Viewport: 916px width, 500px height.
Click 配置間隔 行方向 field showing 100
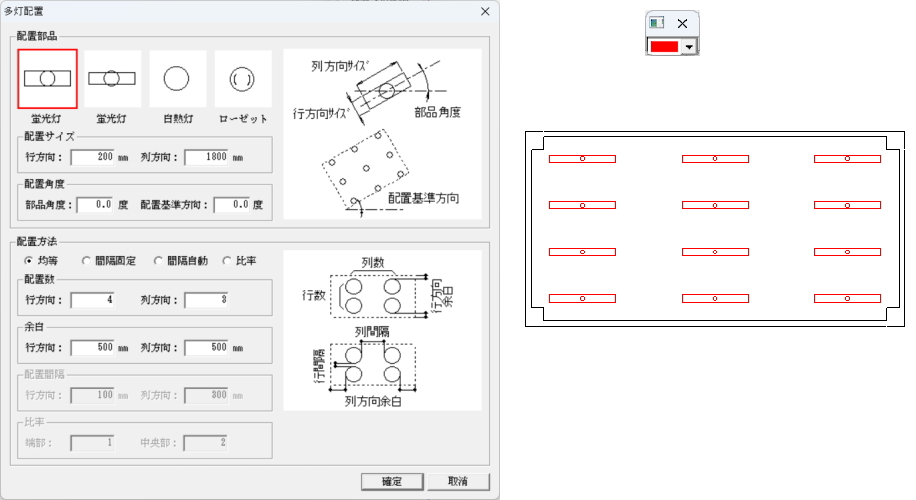point(93,395)
